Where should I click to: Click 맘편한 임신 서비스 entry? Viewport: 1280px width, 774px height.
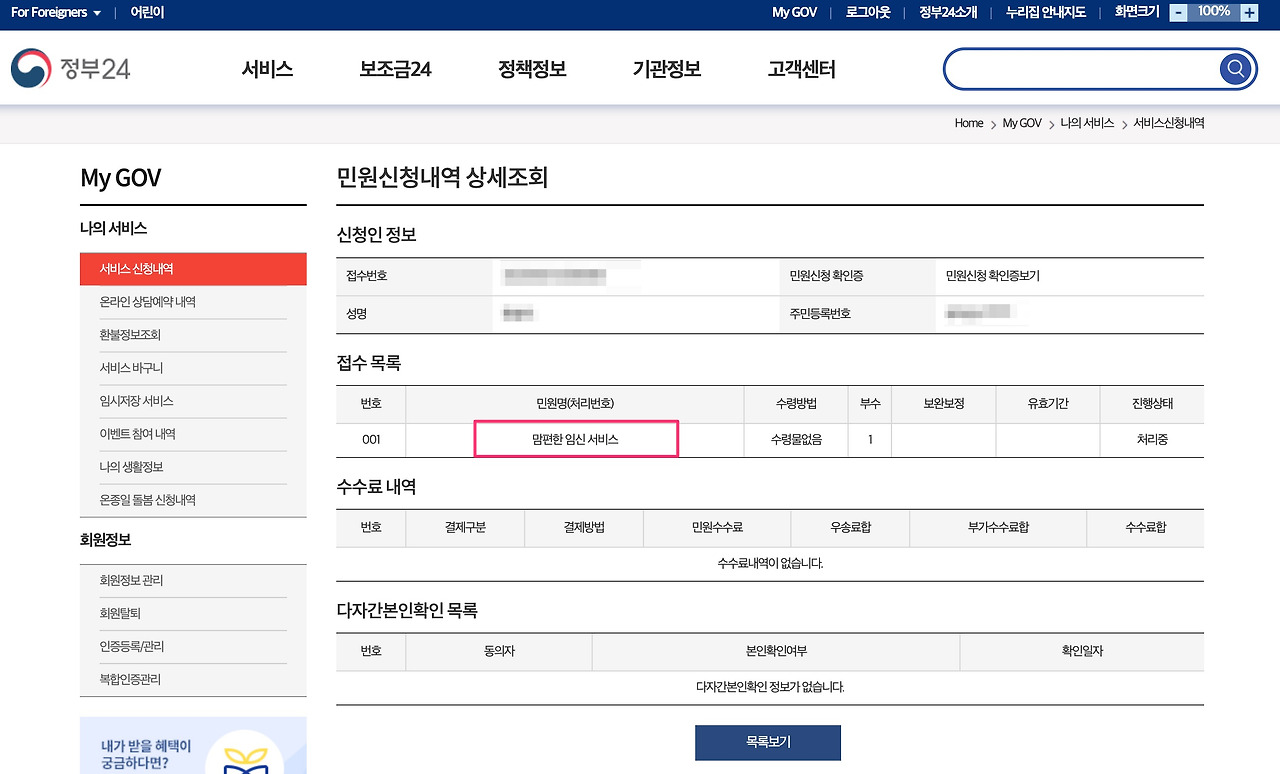click(575, 439)
